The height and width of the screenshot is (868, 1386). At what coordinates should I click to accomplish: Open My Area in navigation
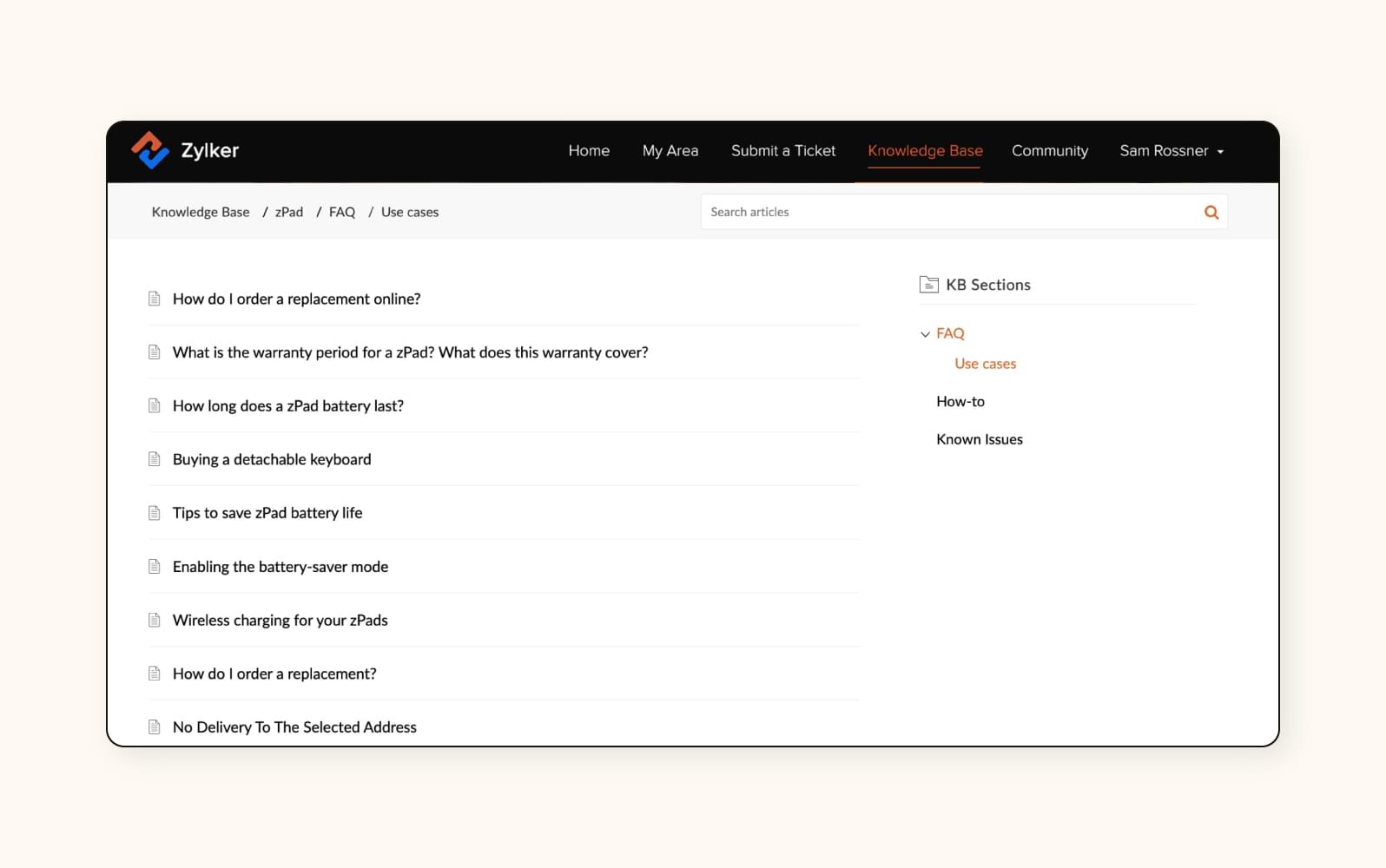670,151
